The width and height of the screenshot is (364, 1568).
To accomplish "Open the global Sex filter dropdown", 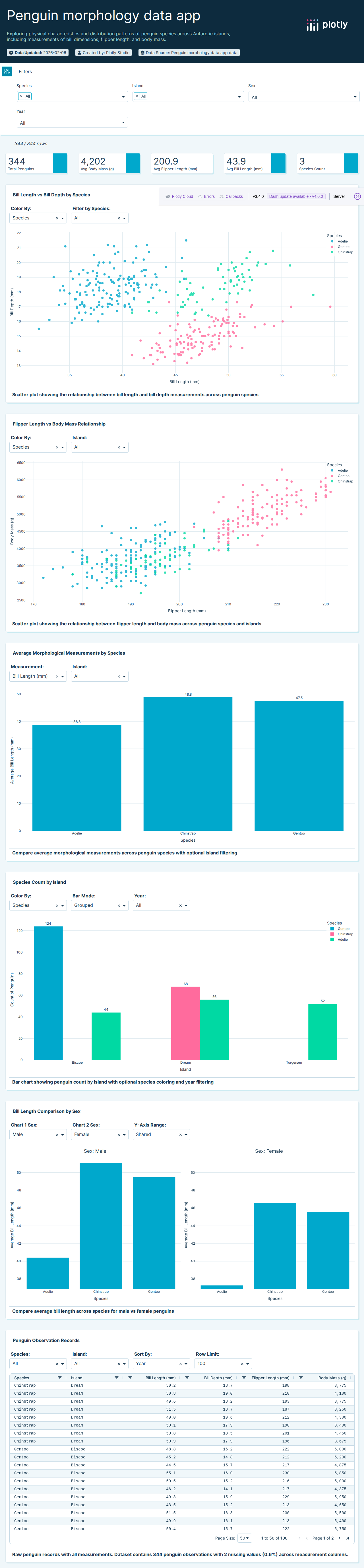I will 304,97.
